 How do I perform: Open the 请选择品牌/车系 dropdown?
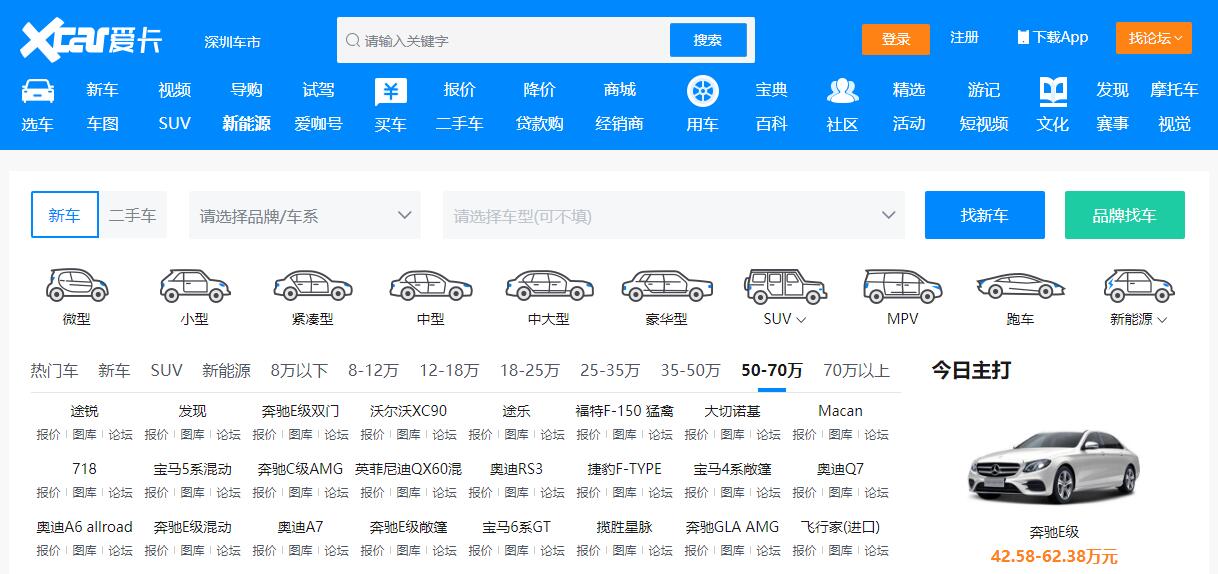305,215
